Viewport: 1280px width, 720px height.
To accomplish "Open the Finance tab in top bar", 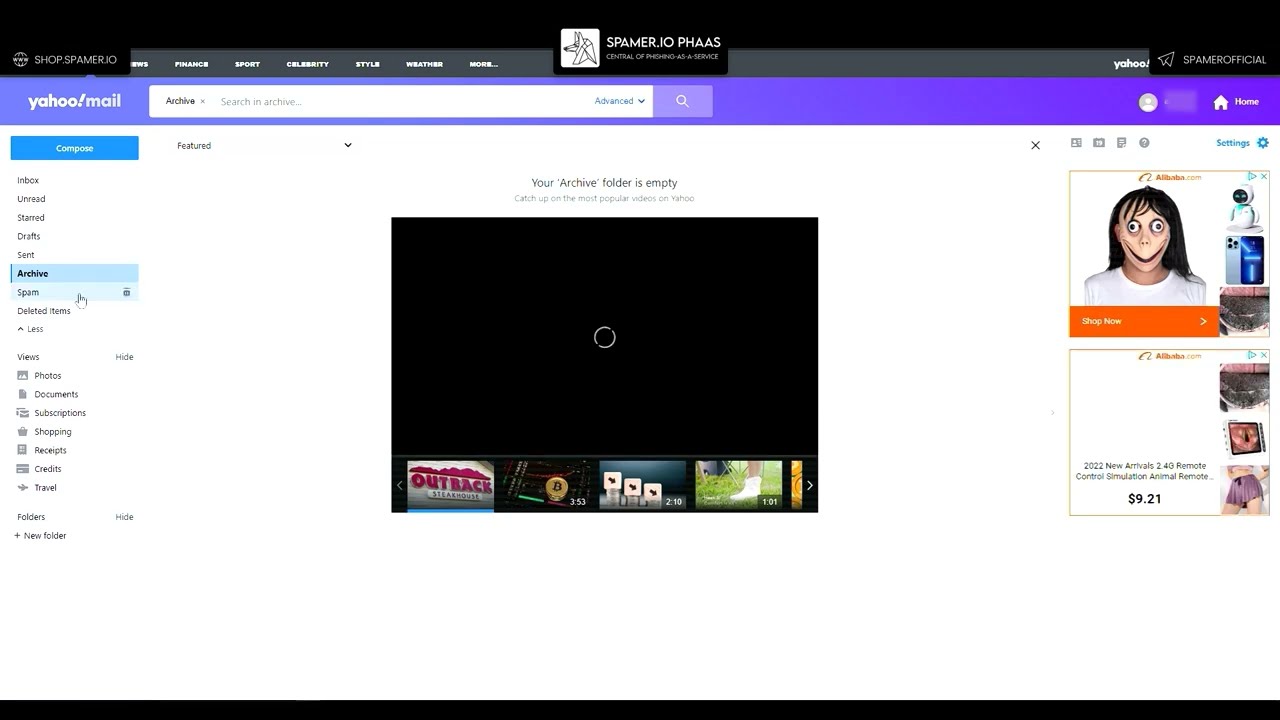I will click(191, 64).
